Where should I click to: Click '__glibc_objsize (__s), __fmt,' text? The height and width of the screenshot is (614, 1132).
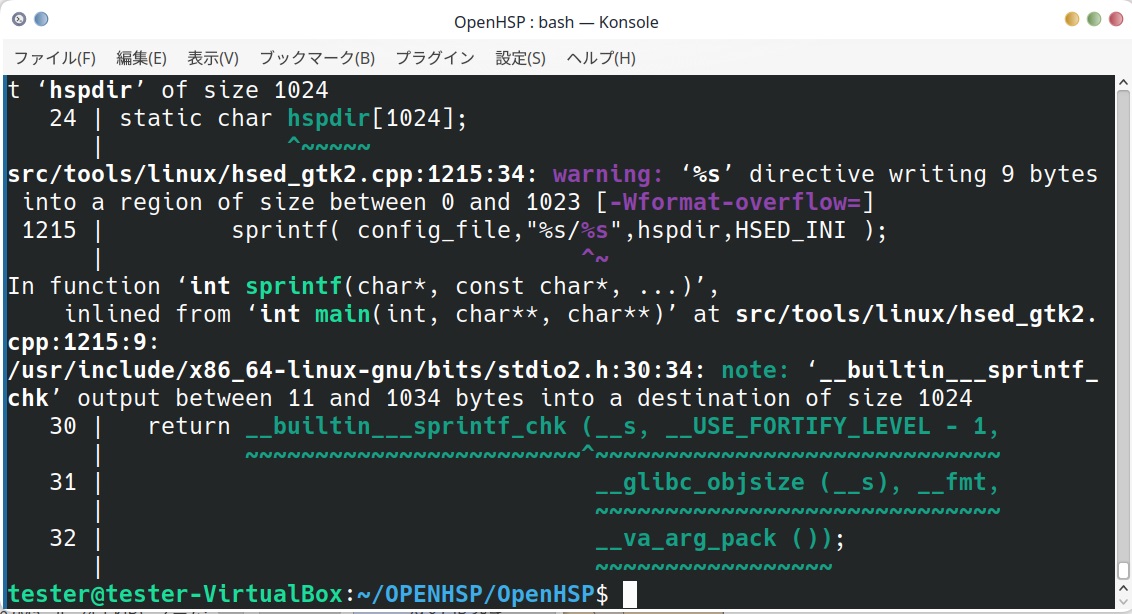pos(798,483)
